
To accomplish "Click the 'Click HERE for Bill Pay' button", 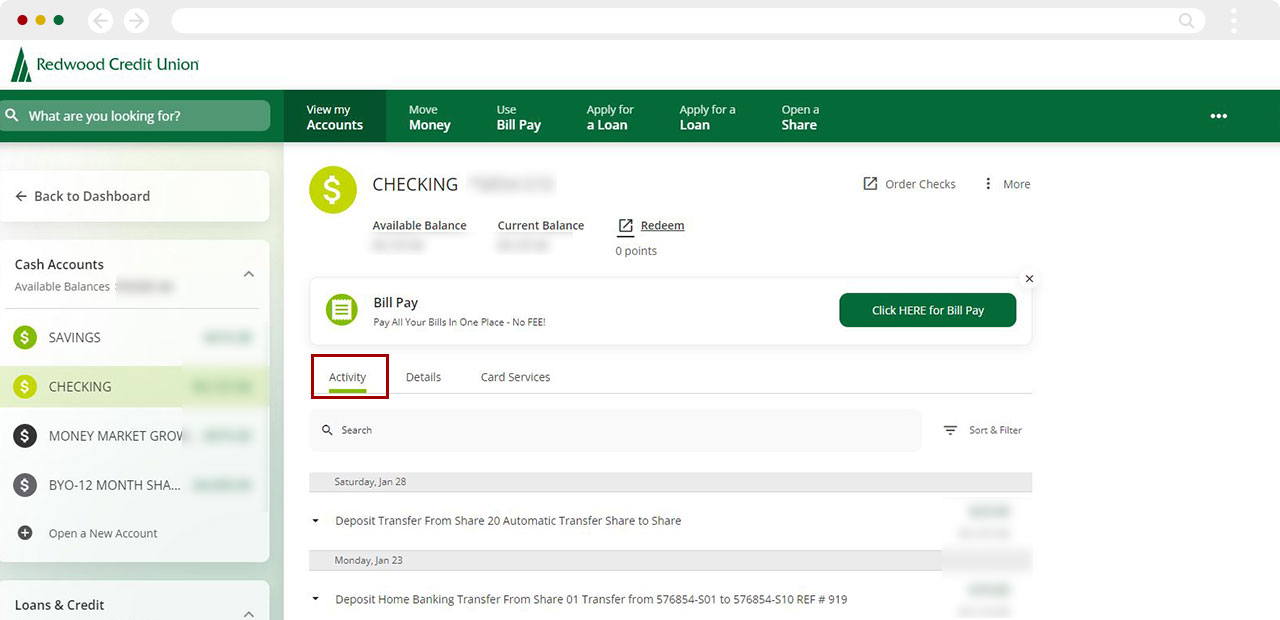I will pyautogui.click(x=928, y=310).
